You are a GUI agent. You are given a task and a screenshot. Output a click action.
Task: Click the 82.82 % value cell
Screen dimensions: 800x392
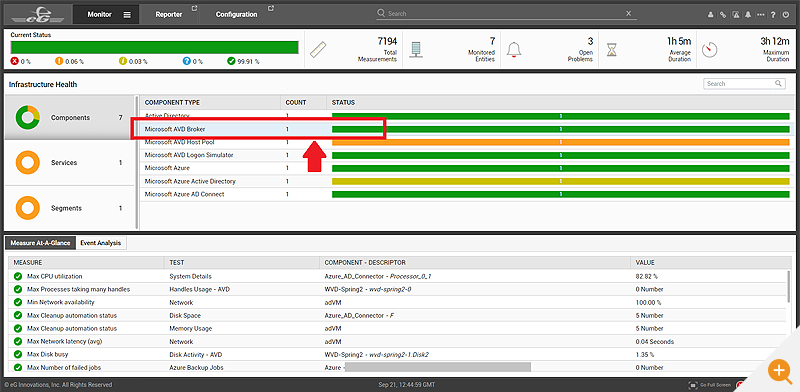tap(647, 276)
